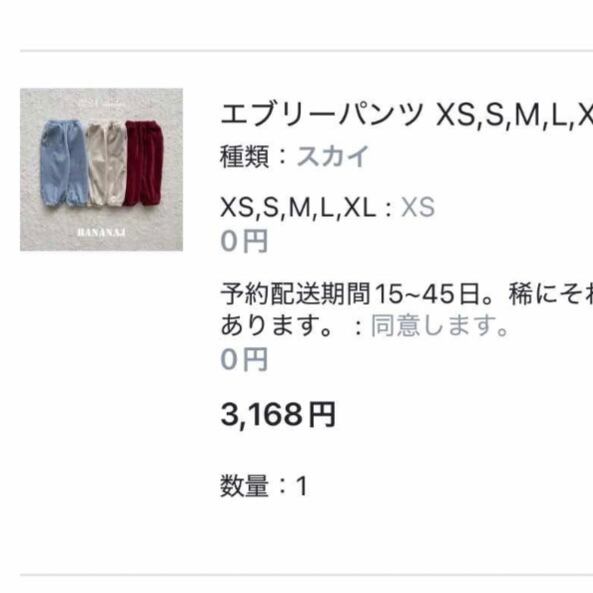Click the 0円 under the size option
The height and width of the screenshot is (593, 593).
click(244, 241)
